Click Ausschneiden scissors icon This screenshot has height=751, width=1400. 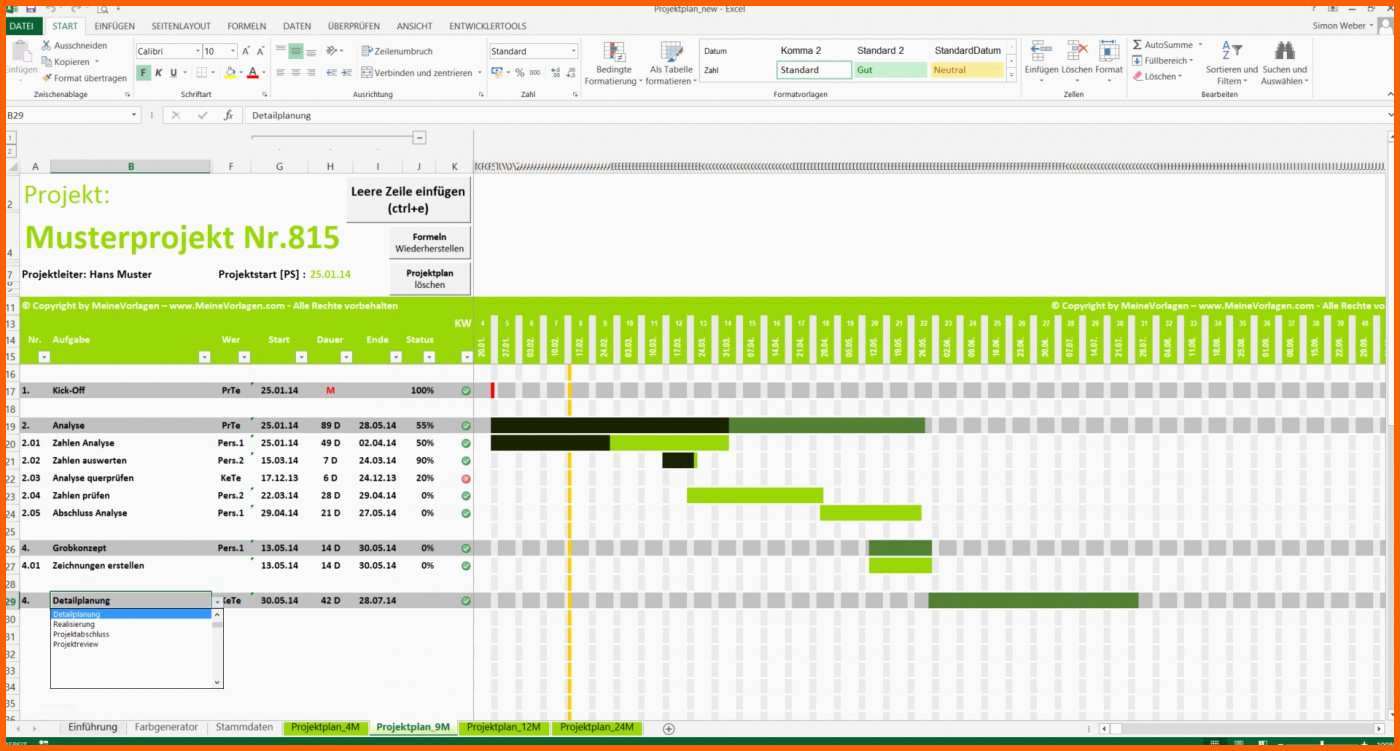click(x=47, y=45)
